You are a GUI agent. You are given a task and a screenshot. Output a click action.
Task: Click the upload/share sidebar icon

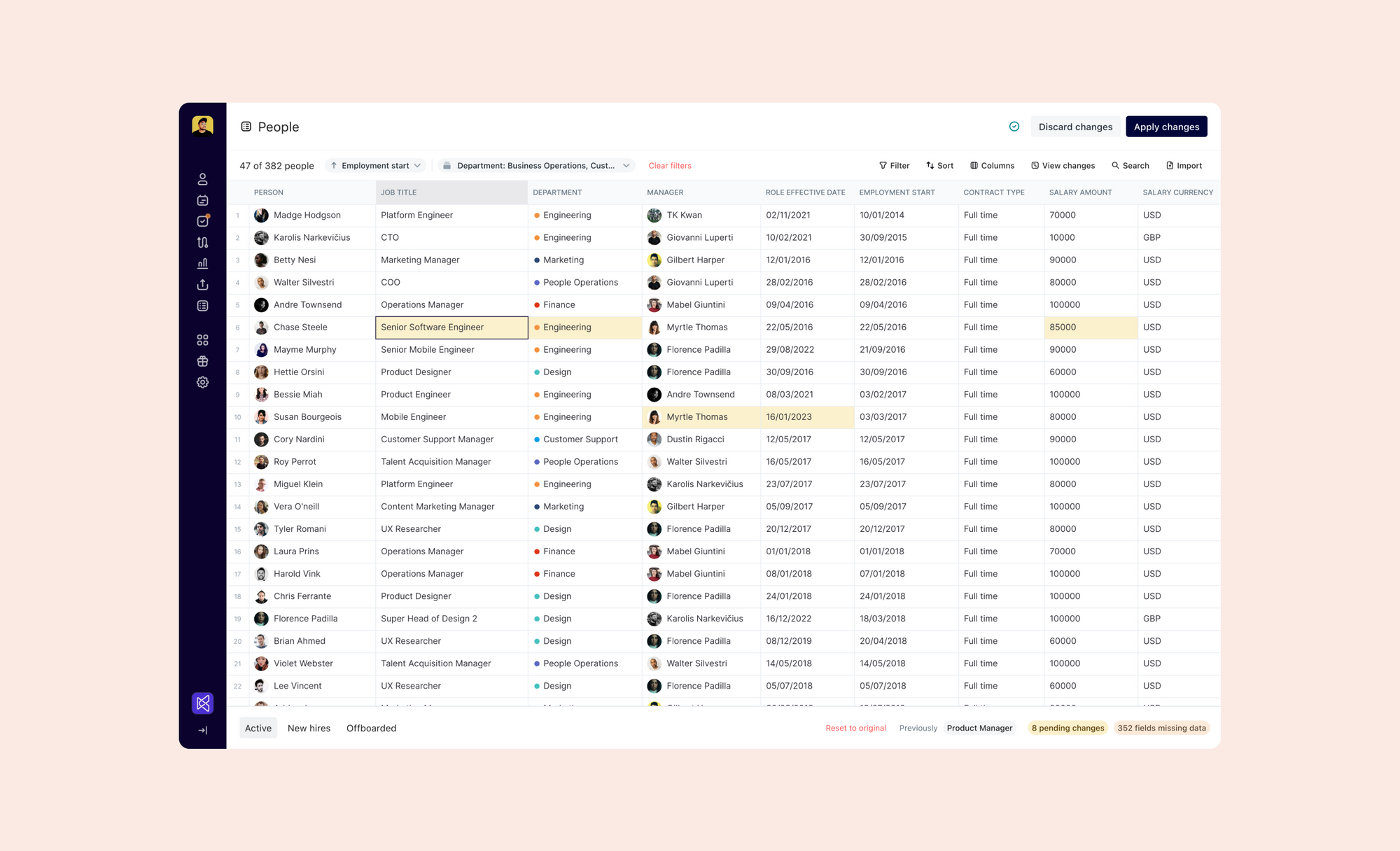[x=202, y=284]
